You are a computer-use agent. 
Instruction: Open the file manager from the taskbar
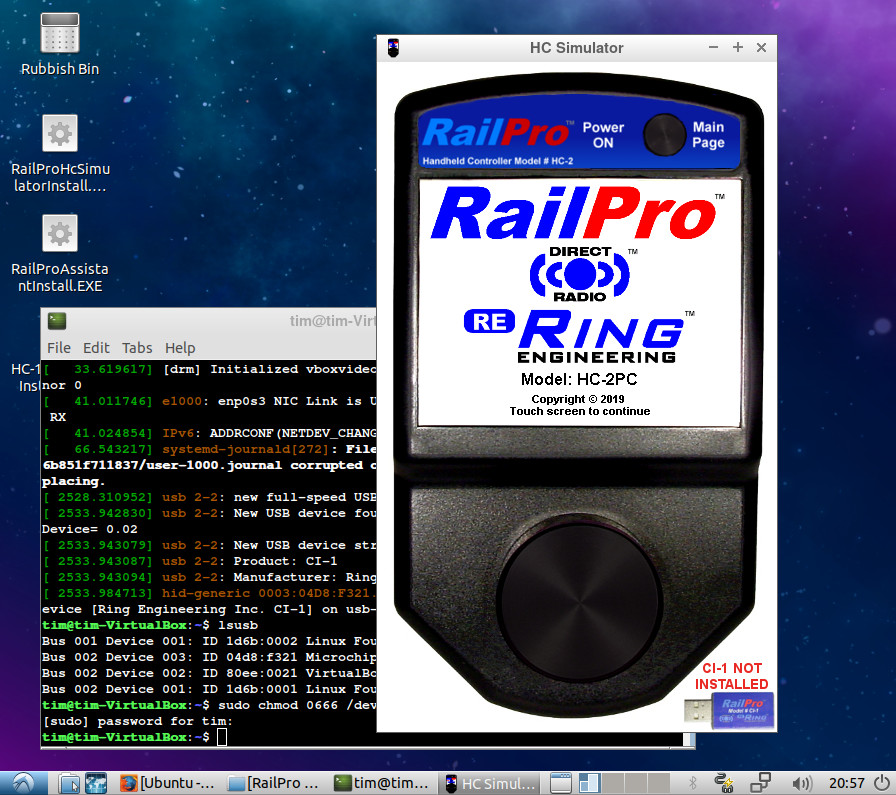pos(68,783)
